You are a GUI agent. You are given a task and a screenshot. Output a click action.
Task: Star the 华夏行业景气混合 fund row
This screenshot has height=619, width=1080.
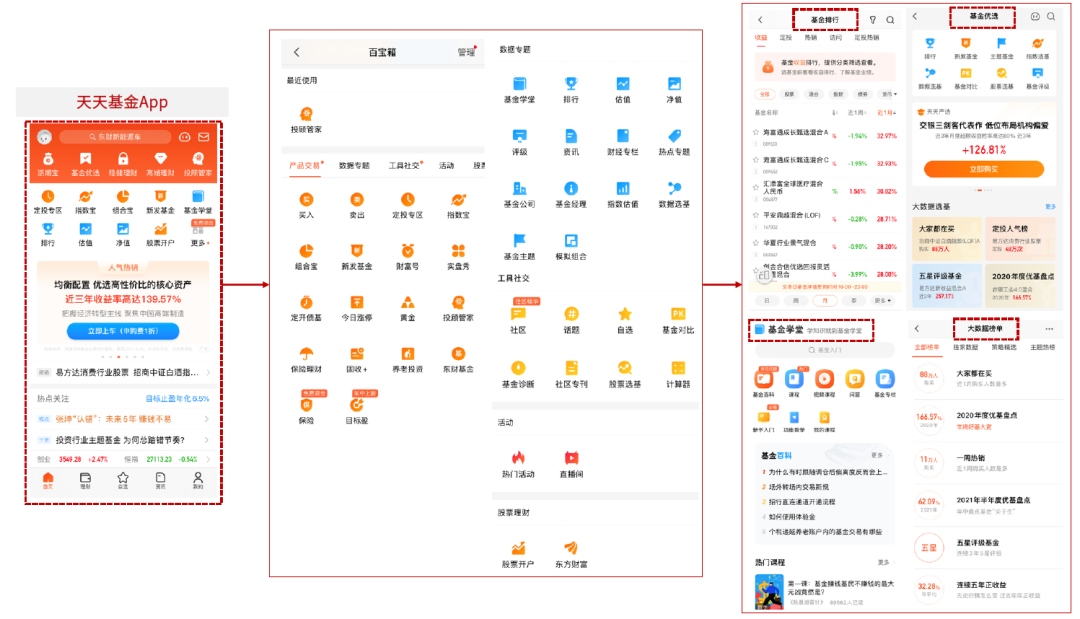758,242
